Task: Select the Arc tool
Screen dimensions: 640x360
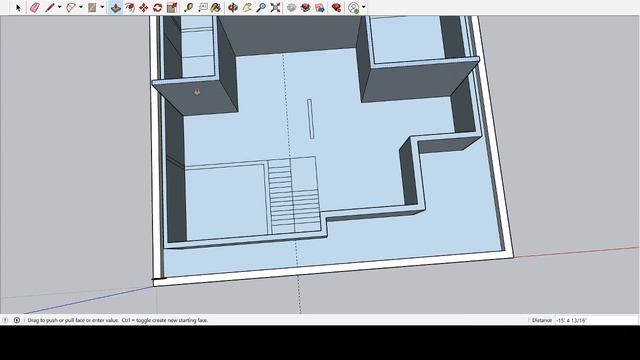Action: pos(71,7)
